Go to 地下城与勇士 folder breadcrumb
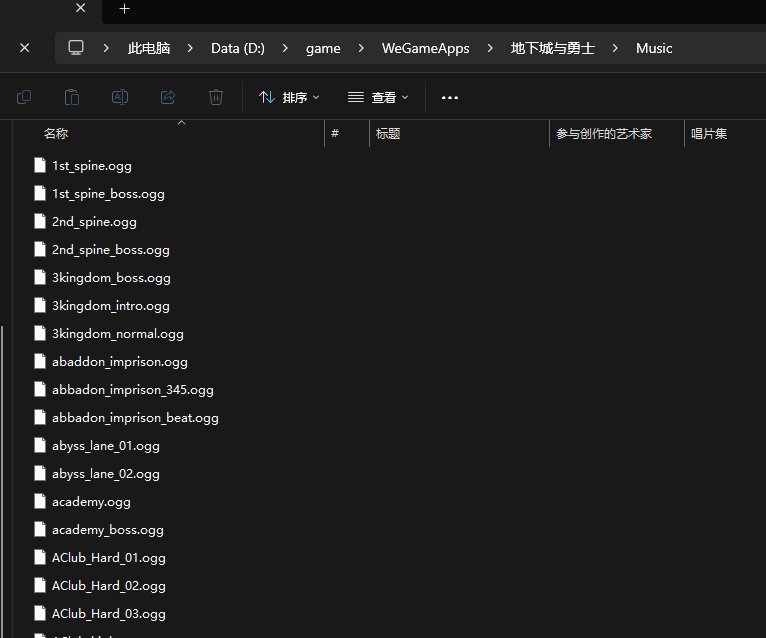766x638 pixels. pos(553,48)
